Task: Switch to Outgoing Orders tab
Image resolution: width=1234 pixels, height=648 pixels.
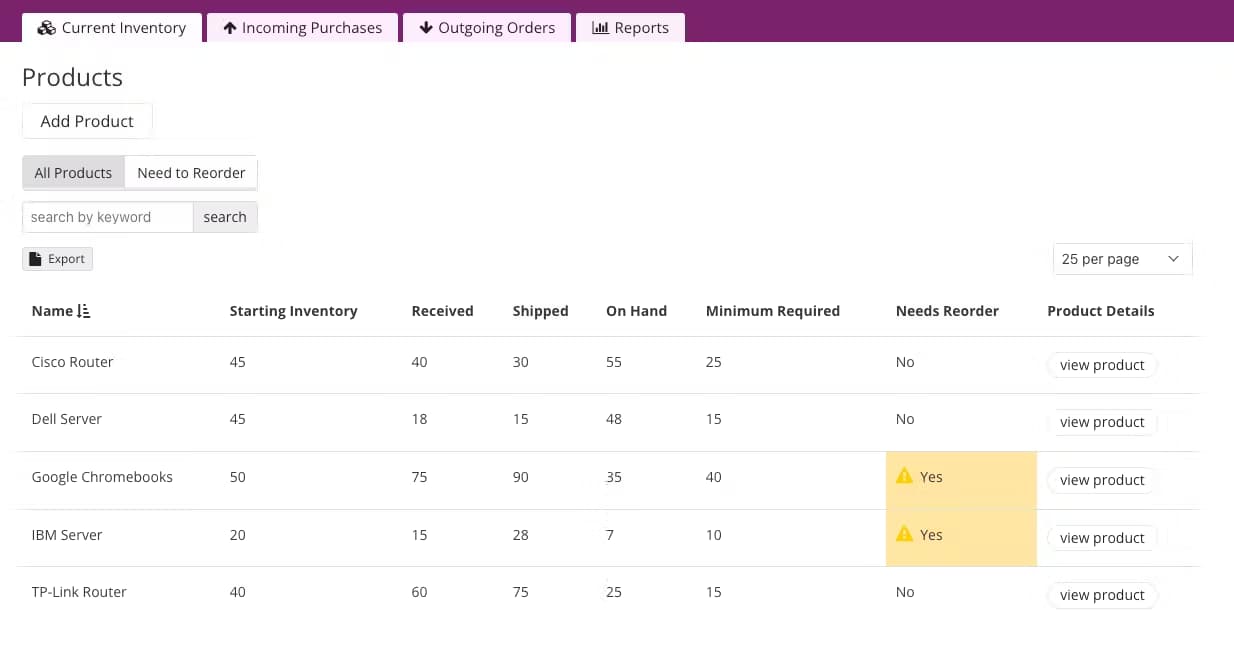Action: click(486, 28)
